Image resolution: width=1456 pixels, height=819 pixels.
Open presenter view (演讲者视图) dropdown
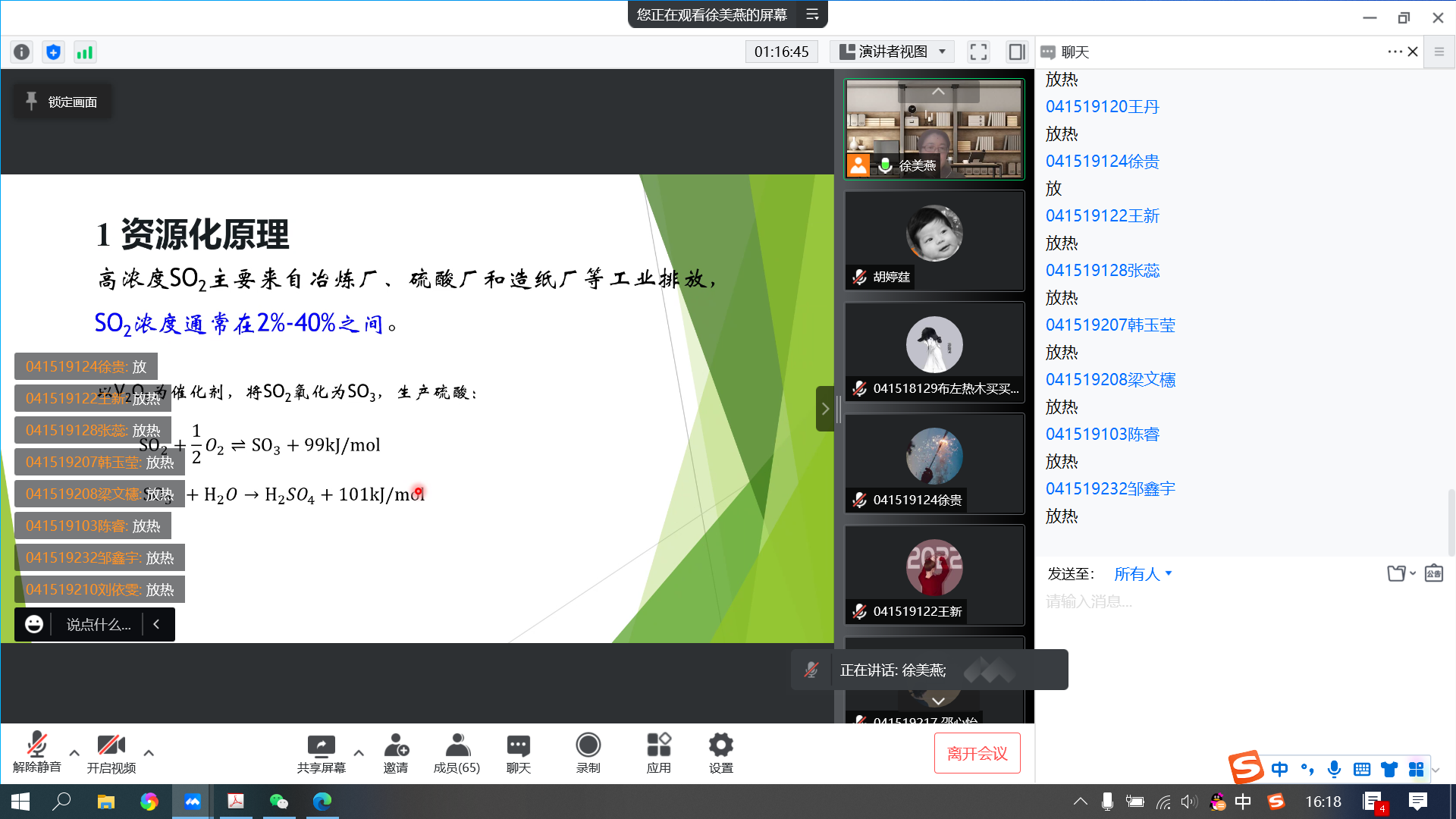[893, 52]
